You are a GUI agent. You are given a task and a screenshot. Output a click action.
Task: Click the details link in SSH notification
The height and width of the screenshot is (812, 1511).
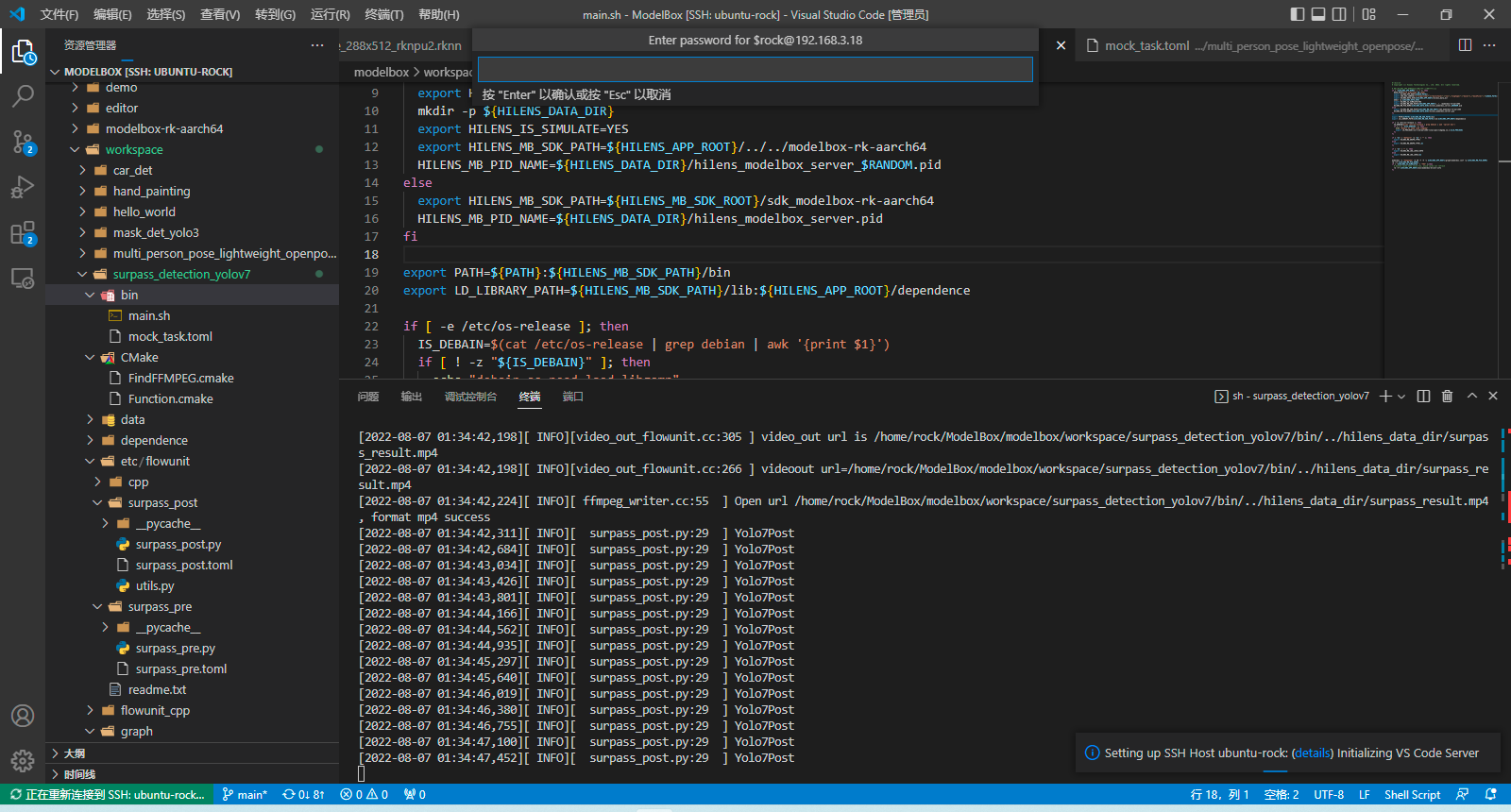tap(1312, 753)
